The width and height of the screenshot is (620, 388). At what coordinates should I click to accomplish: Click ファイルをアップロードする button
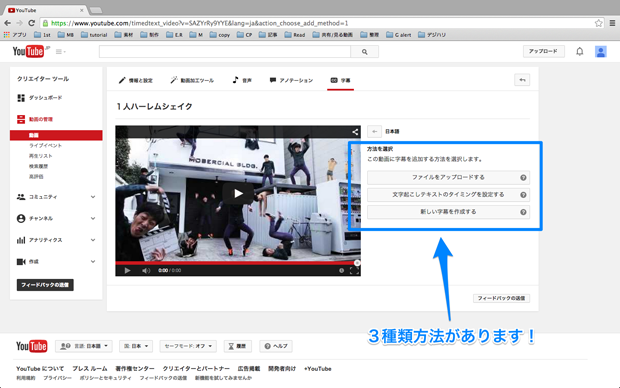click(x=448, y=178)
